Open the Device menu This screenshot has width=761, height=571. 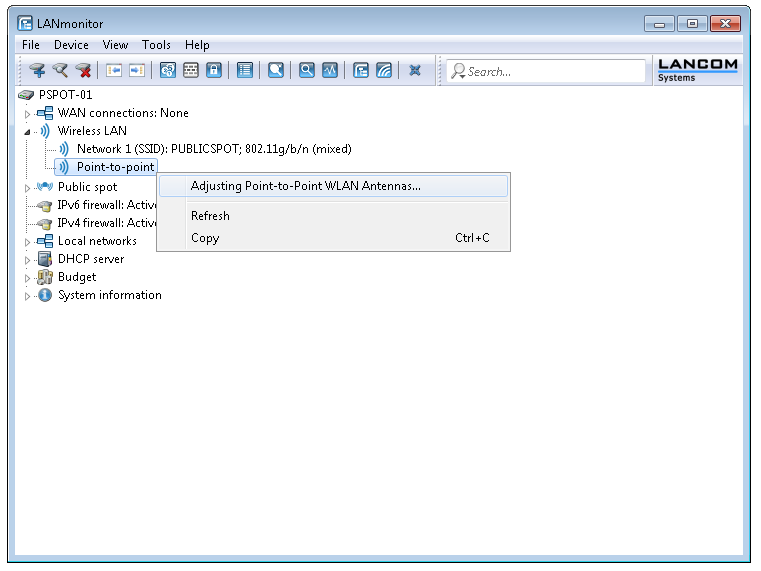coord(71,45)
